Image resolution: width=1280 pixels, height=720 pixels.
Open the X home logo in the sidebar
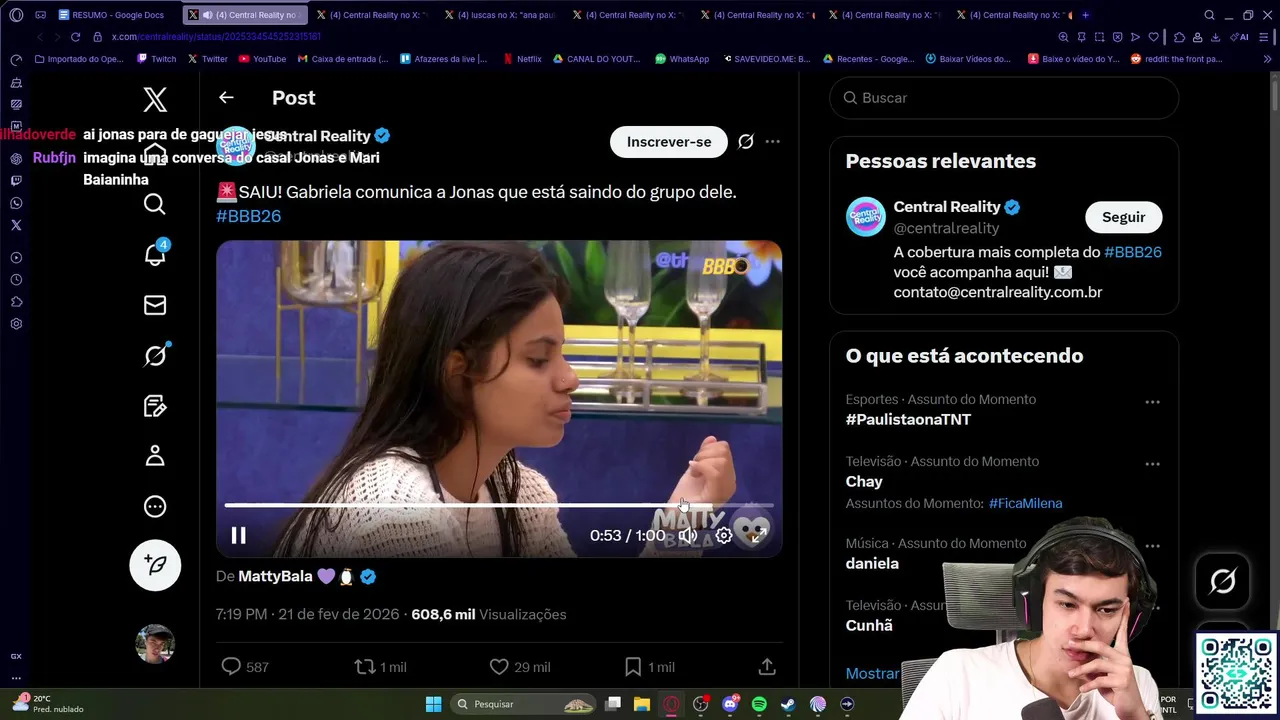tap(155, 99)
